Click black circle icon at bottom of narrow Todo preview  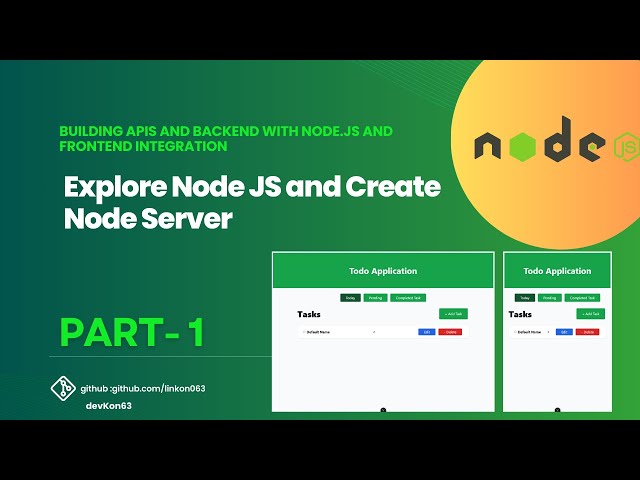[x=557, y=410]
